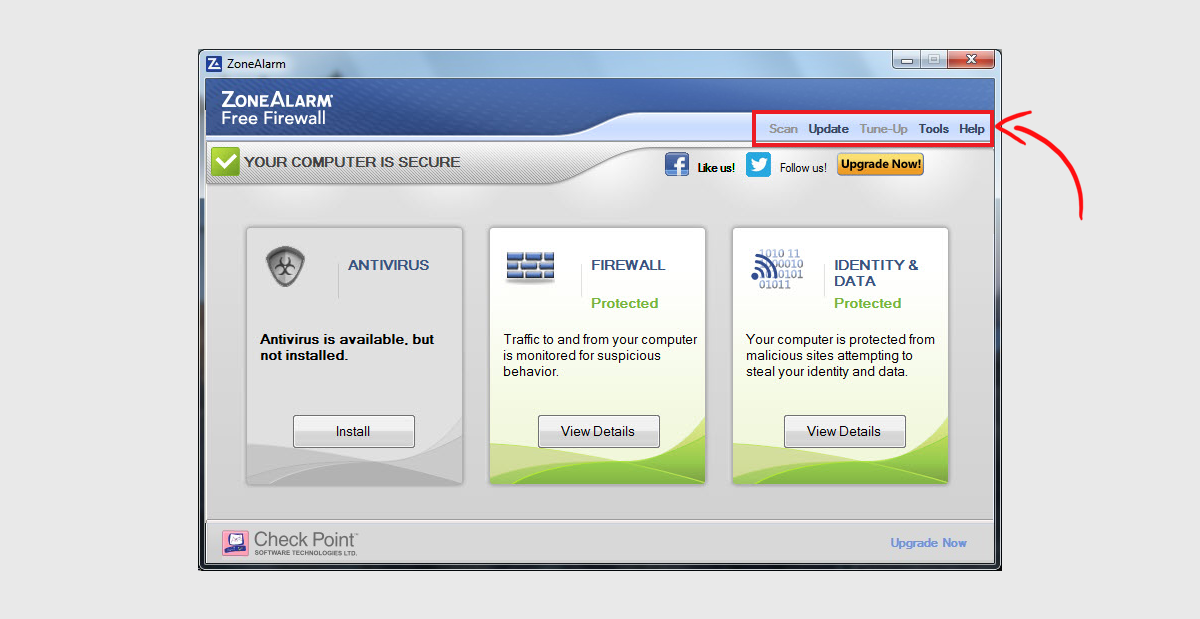Install the Antivirus component
The image size is (1200, 619).
point(353,432)
